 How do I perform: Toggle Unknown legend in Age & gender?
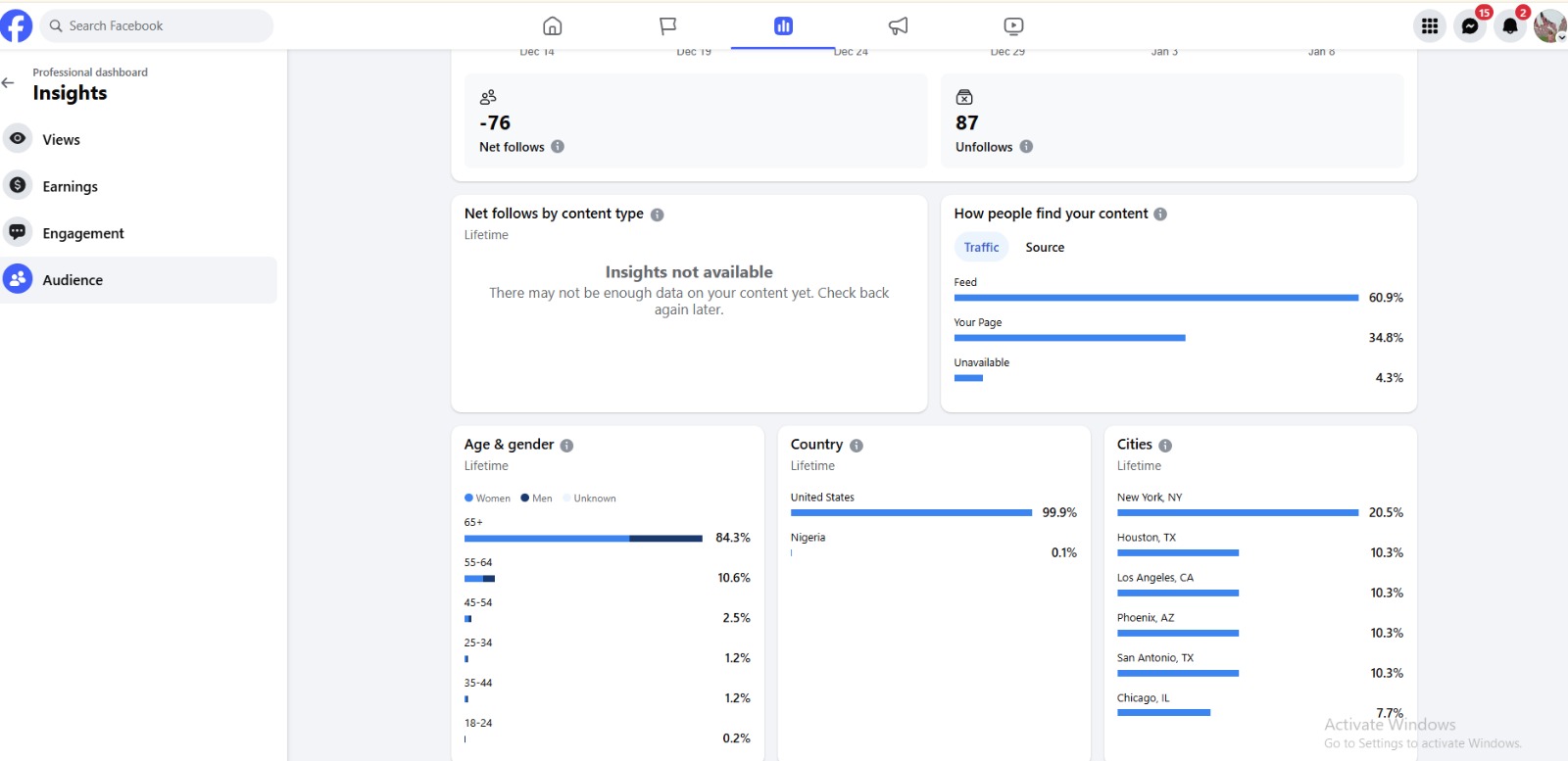pos(589,499)
